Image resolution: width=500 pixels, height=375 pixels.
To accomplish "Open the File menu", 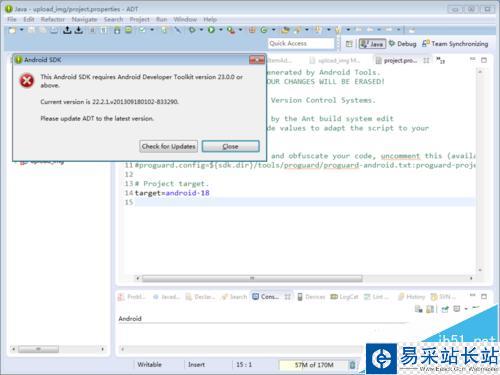I will [x=12, y=19].
